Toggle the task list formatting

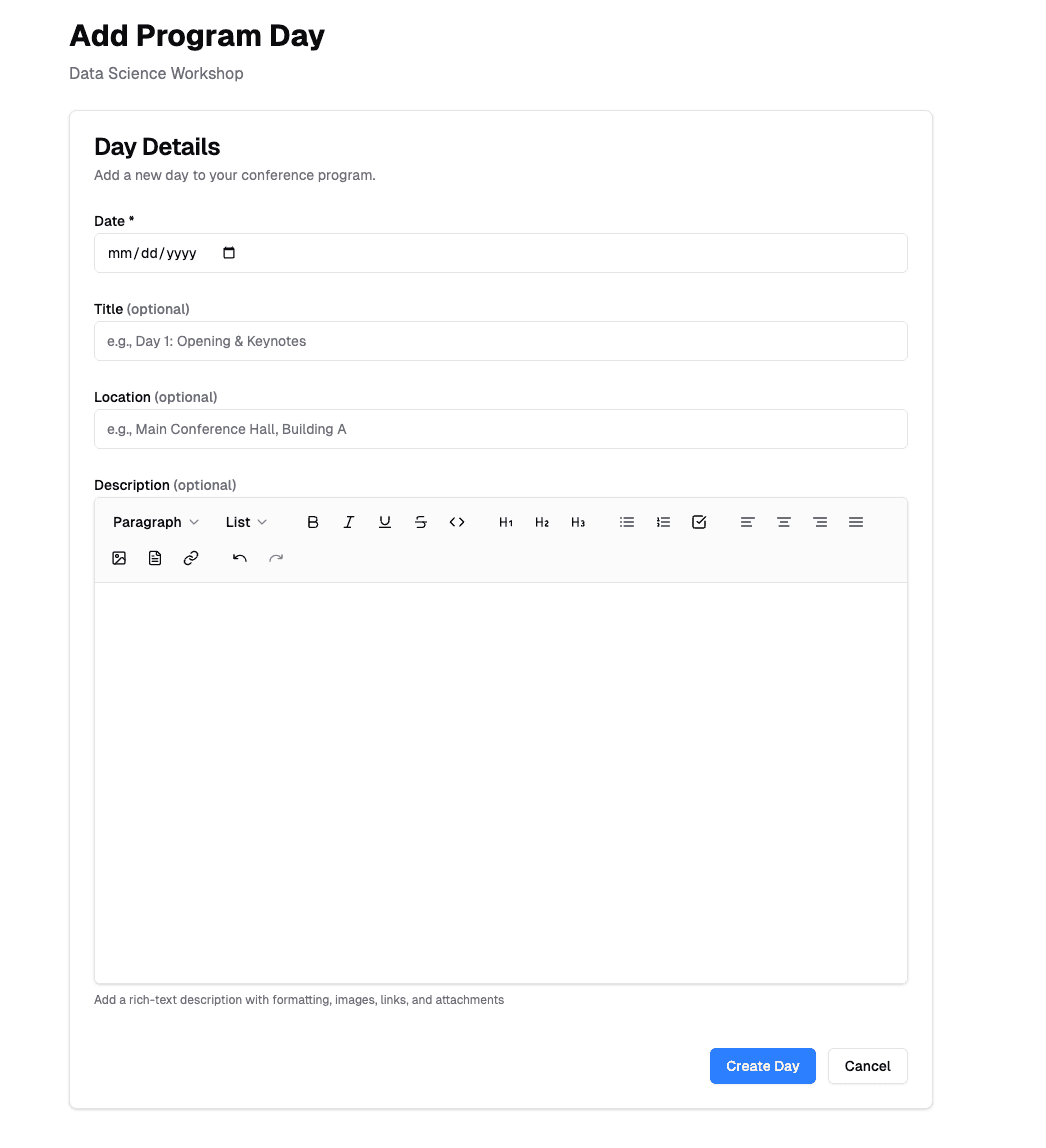click(x=699, y=521)
